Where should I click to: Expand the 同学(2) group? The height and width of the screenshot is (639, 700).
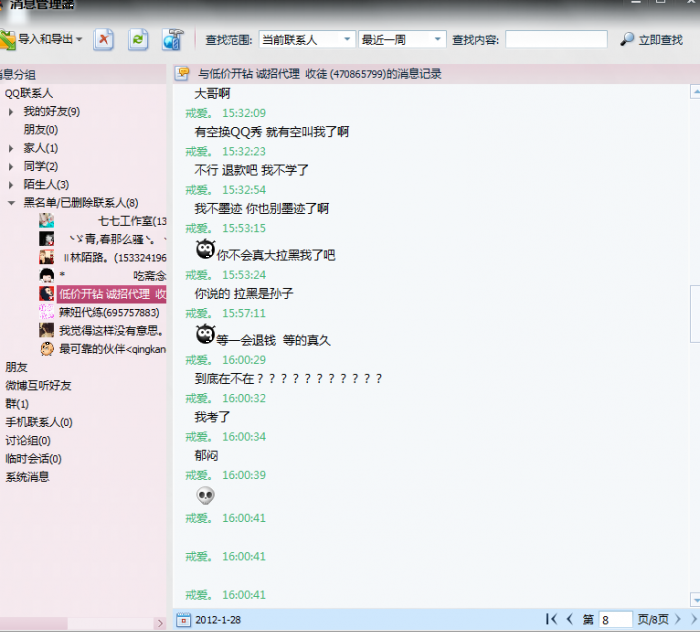[11, 167]
